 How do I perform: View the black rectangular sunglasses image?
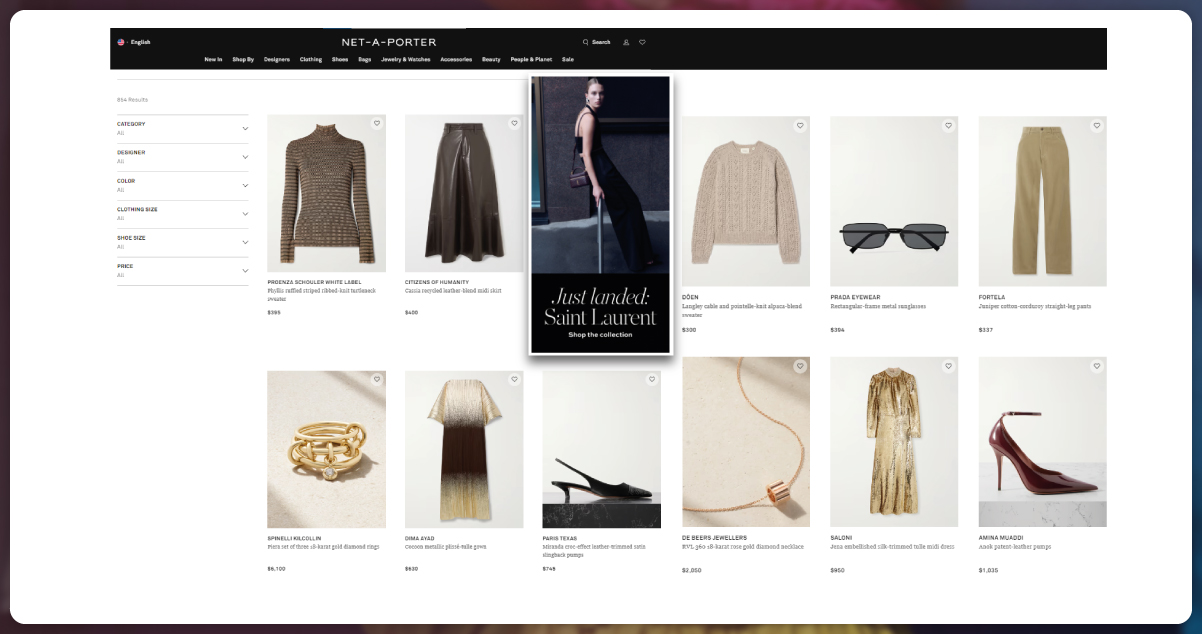point(894,201)
